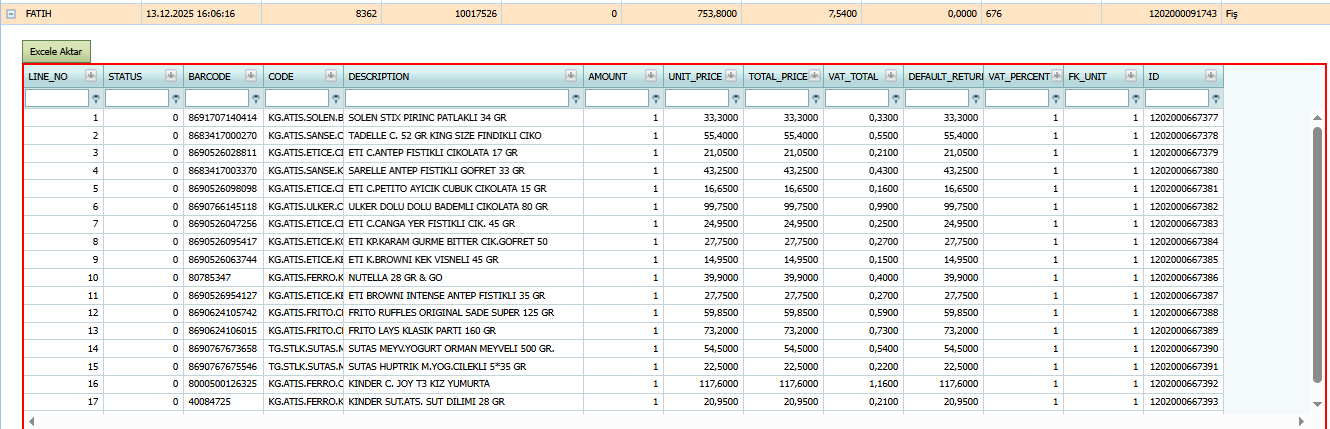This screenshot has height=429, width=1330.
Task: Click the DESCRIPTION column filter funnel icon
Action: pos(576,99)
